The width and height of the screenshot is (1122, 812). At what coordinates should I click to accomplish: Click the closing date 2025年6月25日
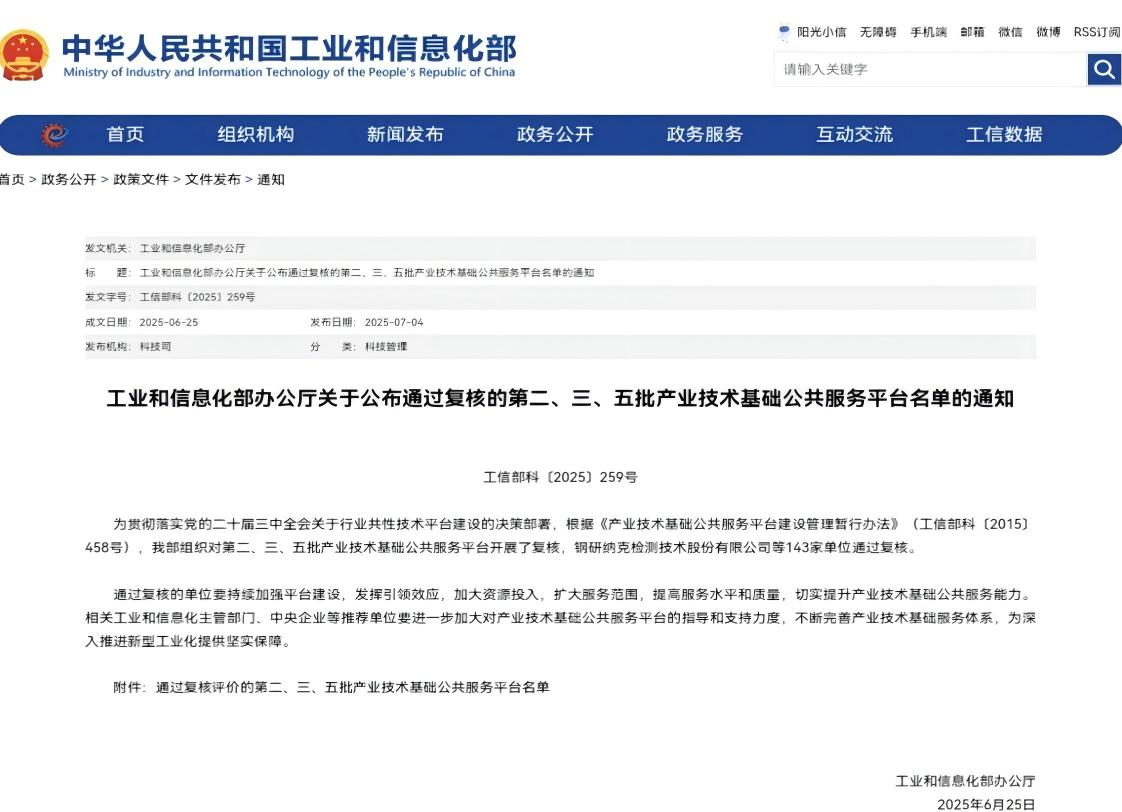986,804
